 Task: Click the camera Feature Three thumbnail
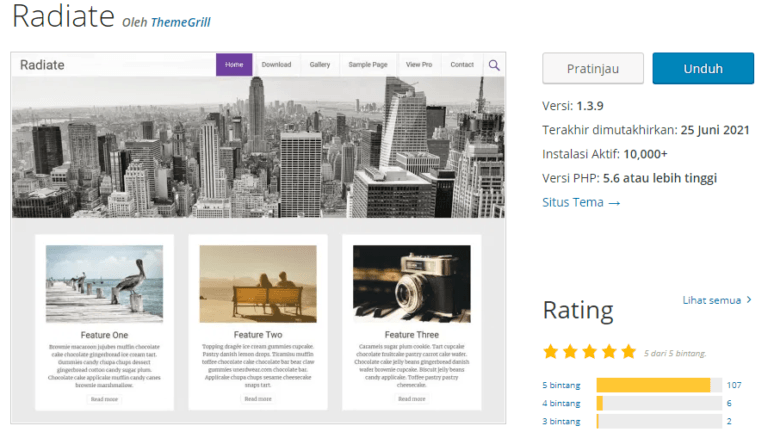[412, 284]
